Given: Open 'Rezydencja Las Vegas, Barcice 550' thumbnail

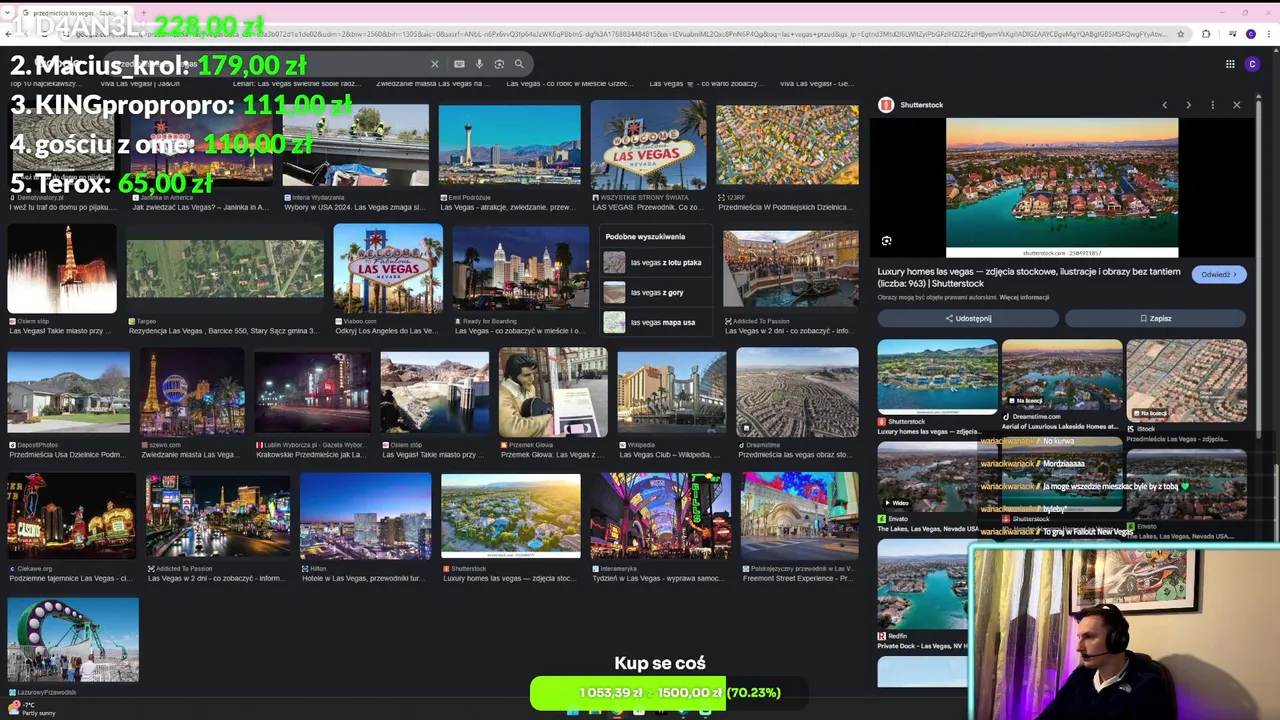Looking at the screenshot, I should [x=225, y=269].
